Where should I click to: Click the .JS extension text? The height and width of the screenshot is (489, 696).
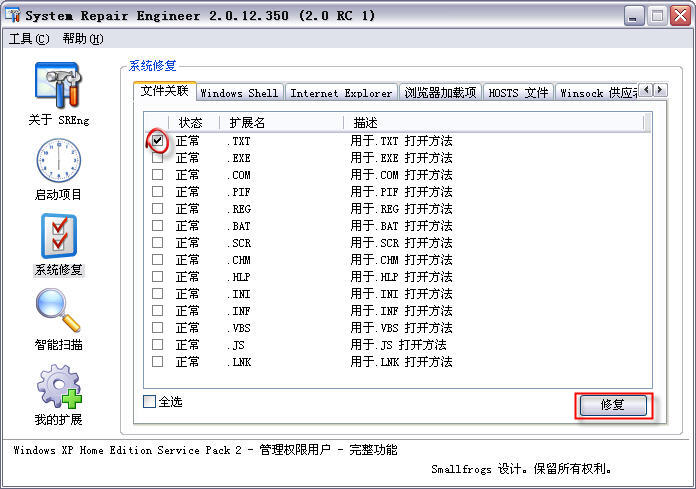236,345
